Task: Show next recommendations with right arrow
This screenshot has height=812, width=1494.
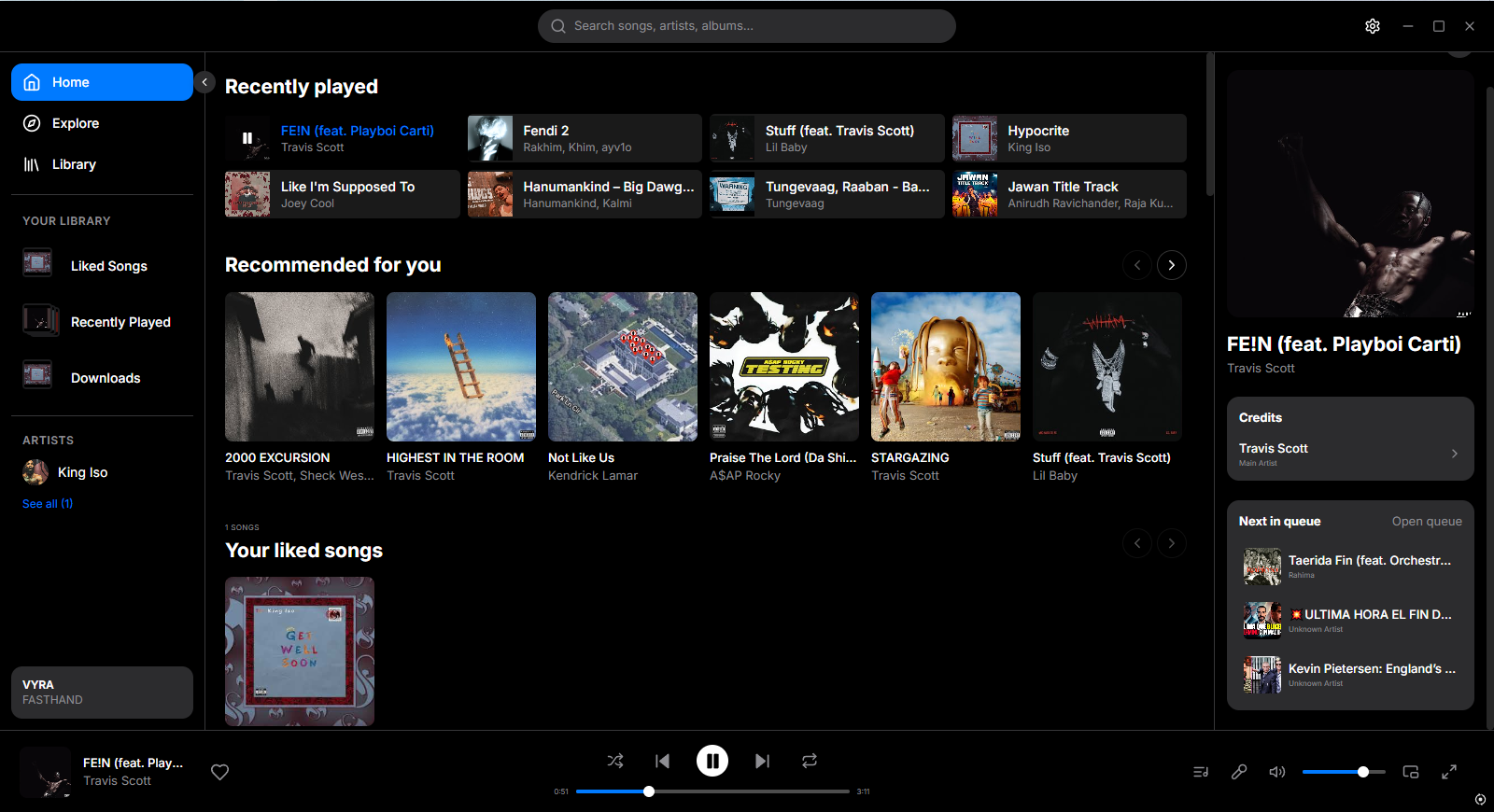Action: pyautogui.click(x=1172, y=265)
